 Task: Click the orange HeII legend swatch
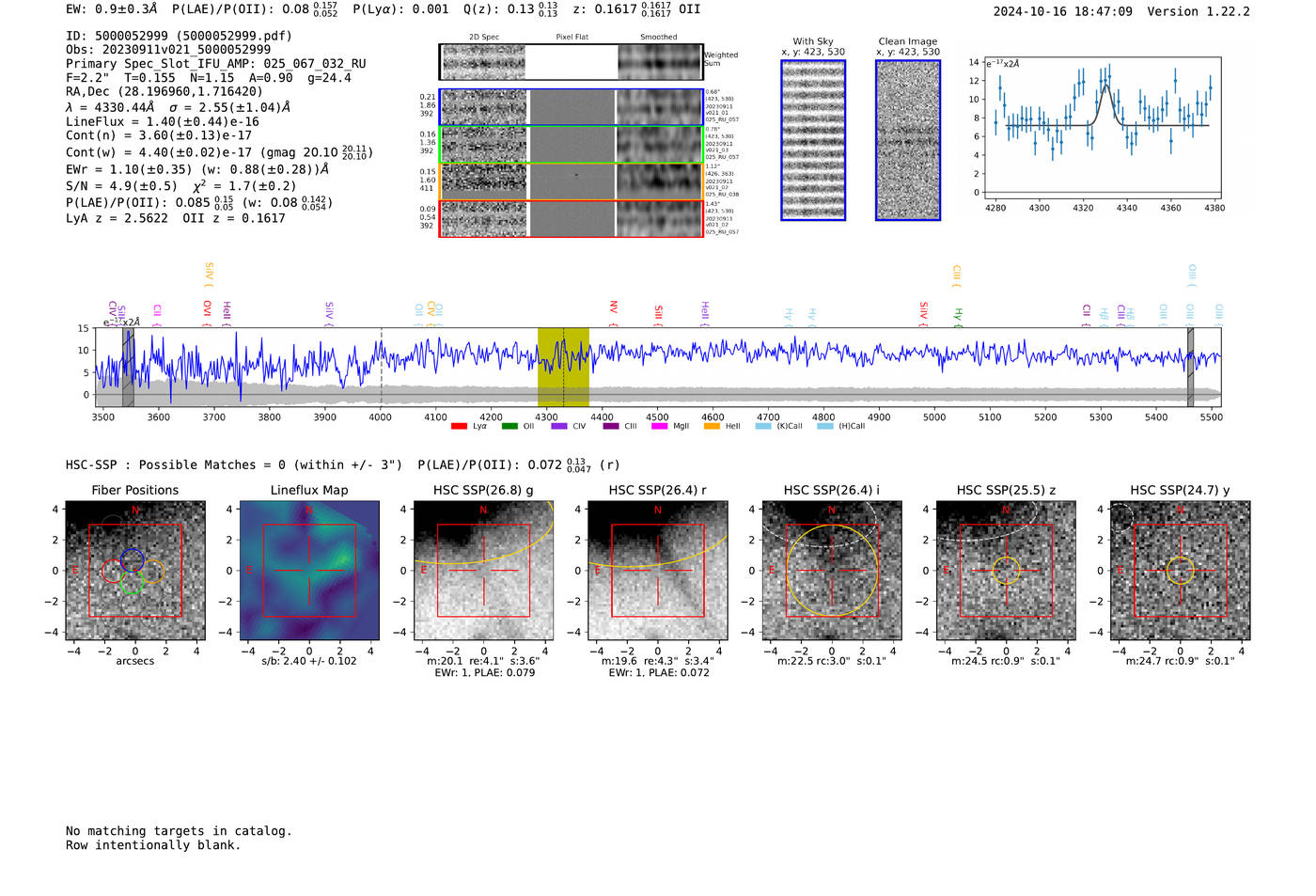pyautogui.click(x=712, y=427)
